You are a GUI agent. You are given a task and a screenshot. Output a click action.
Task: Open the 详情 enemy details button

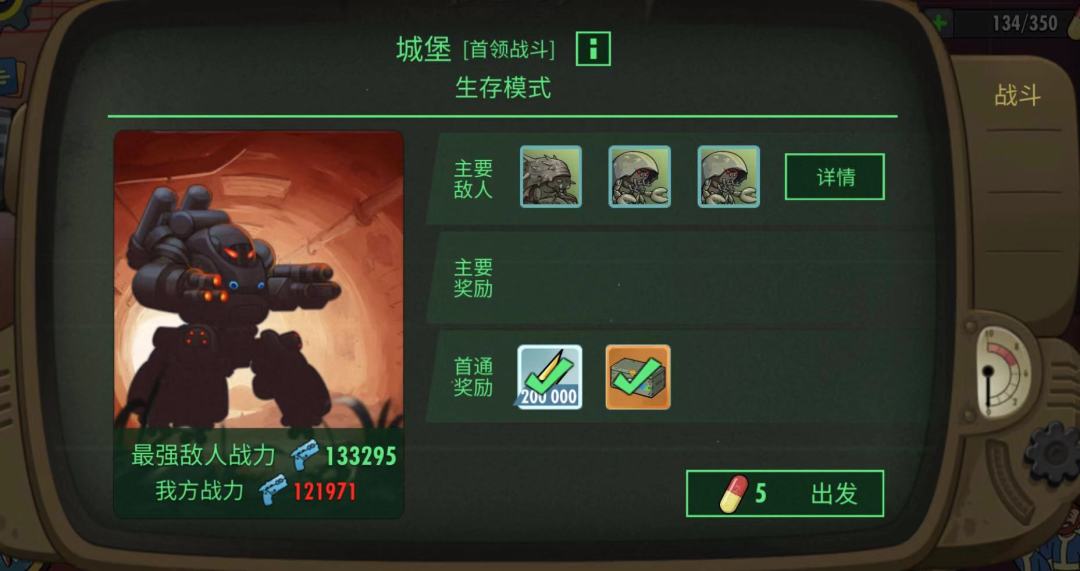pyautogui.click(x=835, y=177)
